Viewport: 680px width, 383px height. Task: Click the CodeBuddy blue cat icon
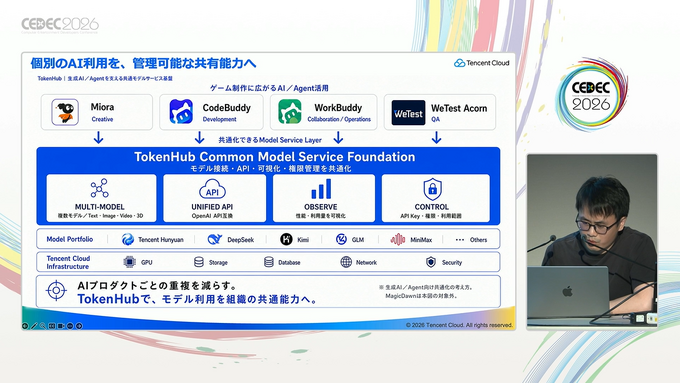tap(181, 112)
